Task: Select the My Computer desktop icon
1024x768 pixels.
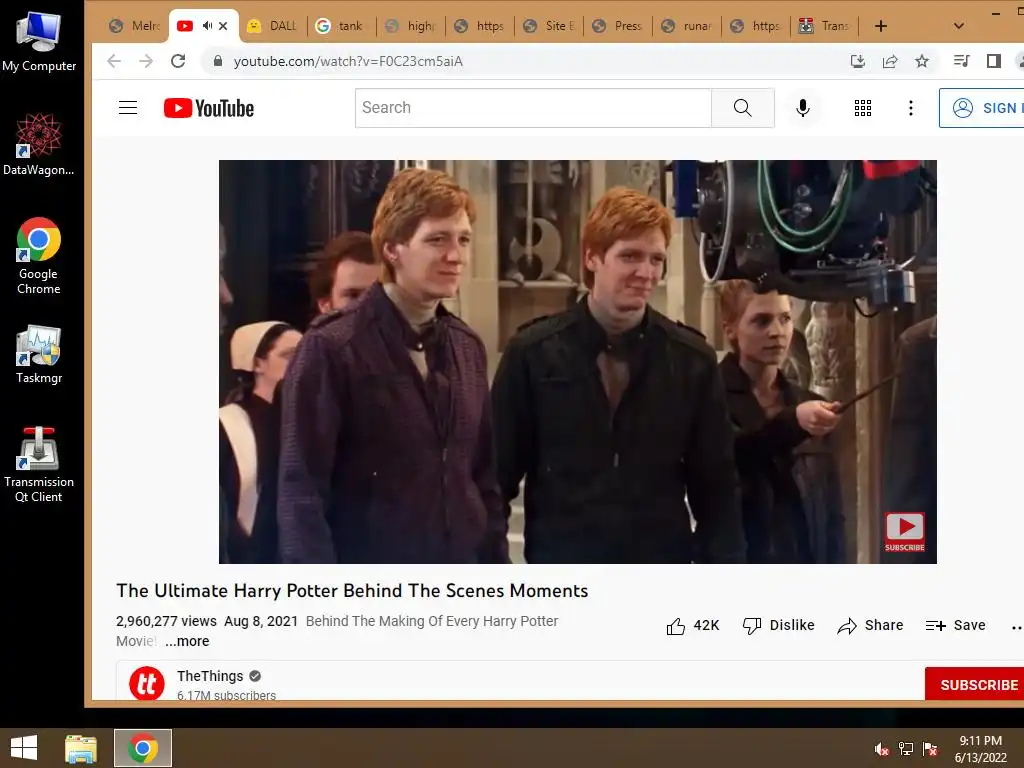Action: point(39,42)
